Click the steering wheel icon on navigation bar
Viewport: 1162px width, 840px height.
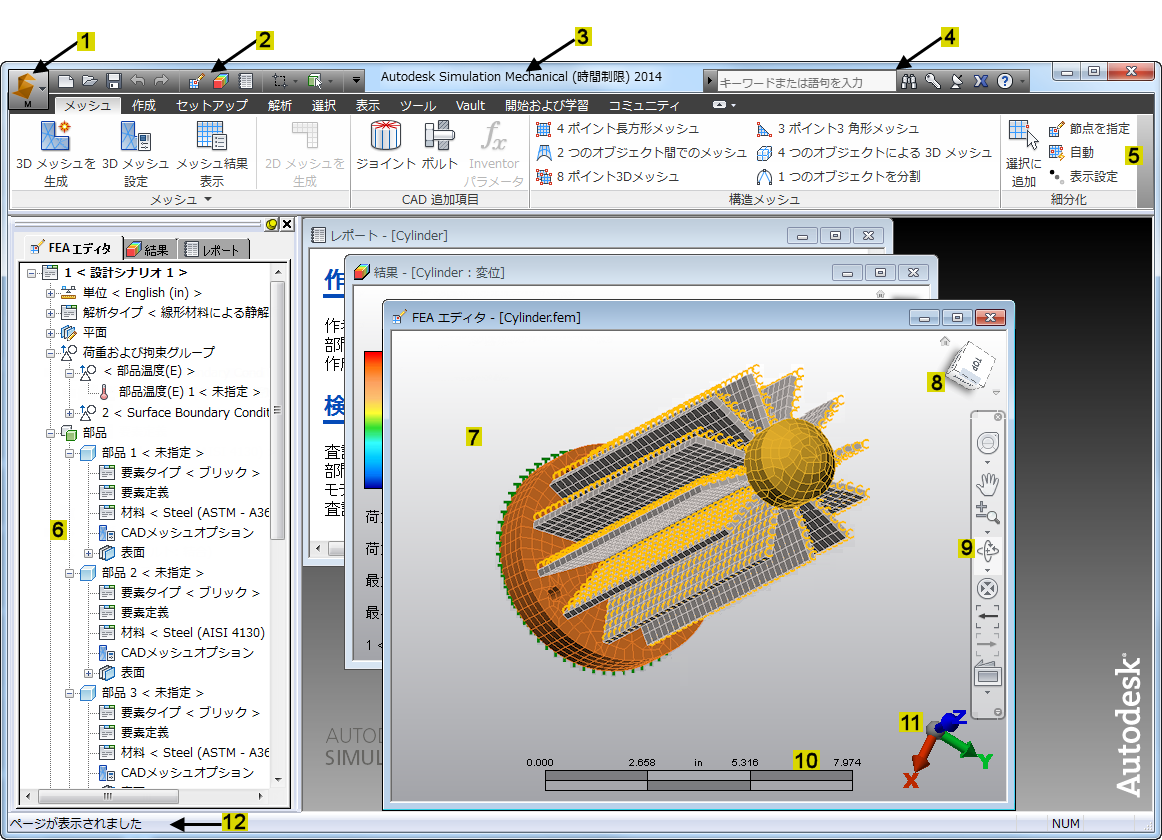pos(987,443)
